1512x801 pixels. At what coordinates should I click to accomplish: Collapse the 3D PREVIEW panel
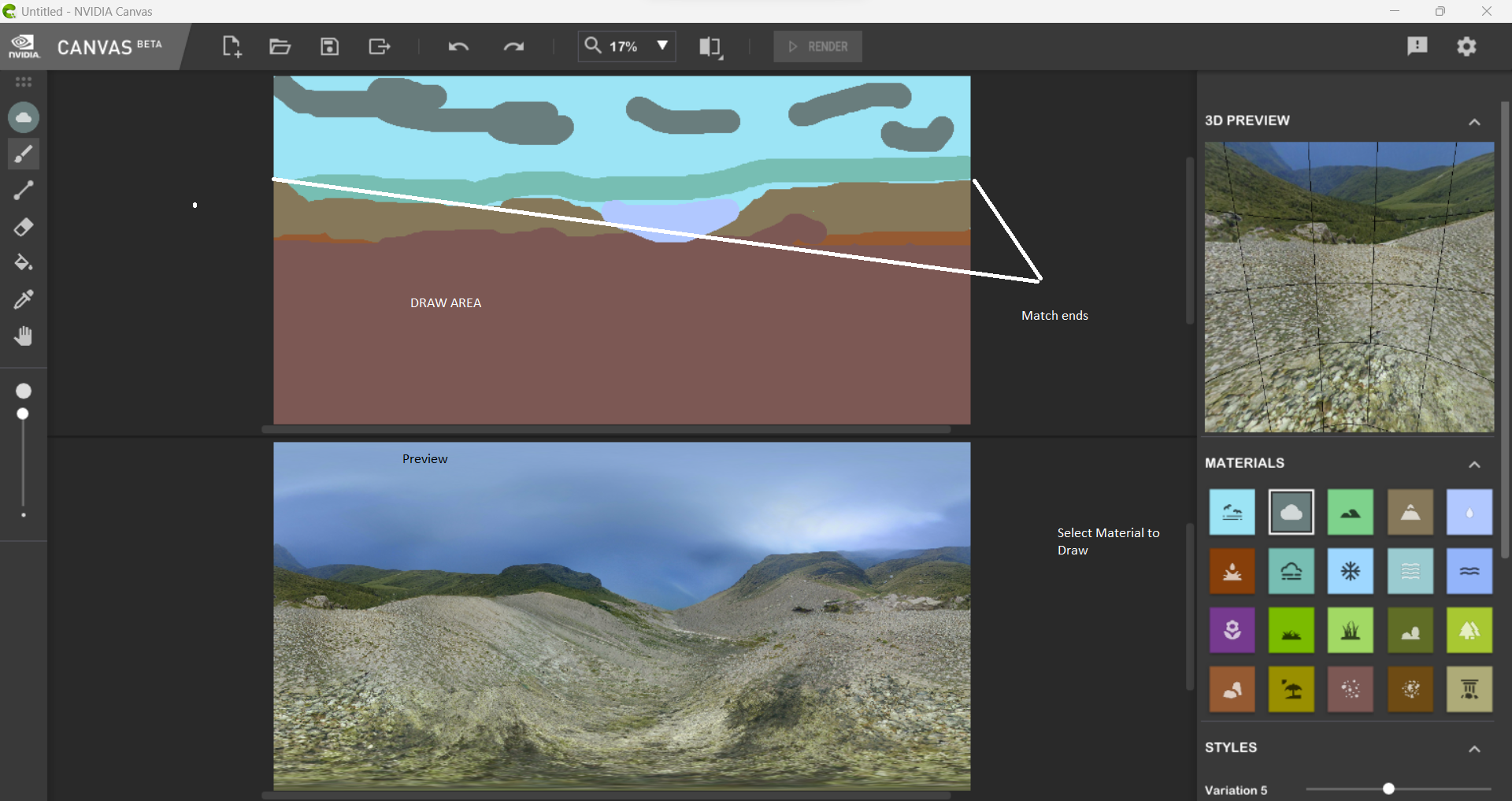point(1474,121)
